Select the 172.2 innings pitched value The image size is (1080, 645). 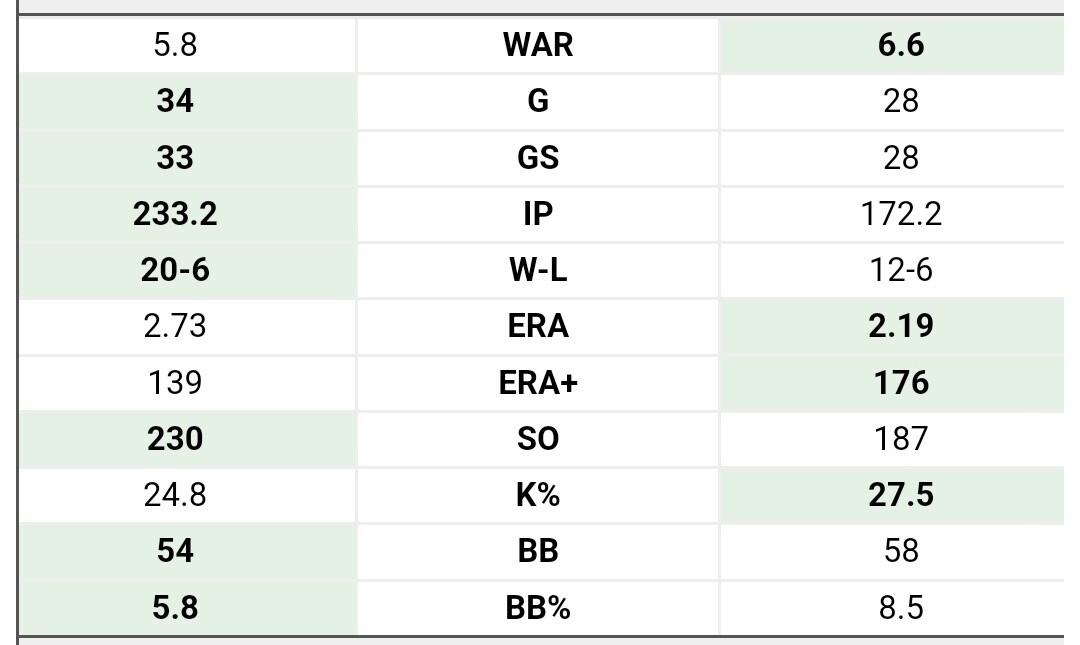[901, 214]
